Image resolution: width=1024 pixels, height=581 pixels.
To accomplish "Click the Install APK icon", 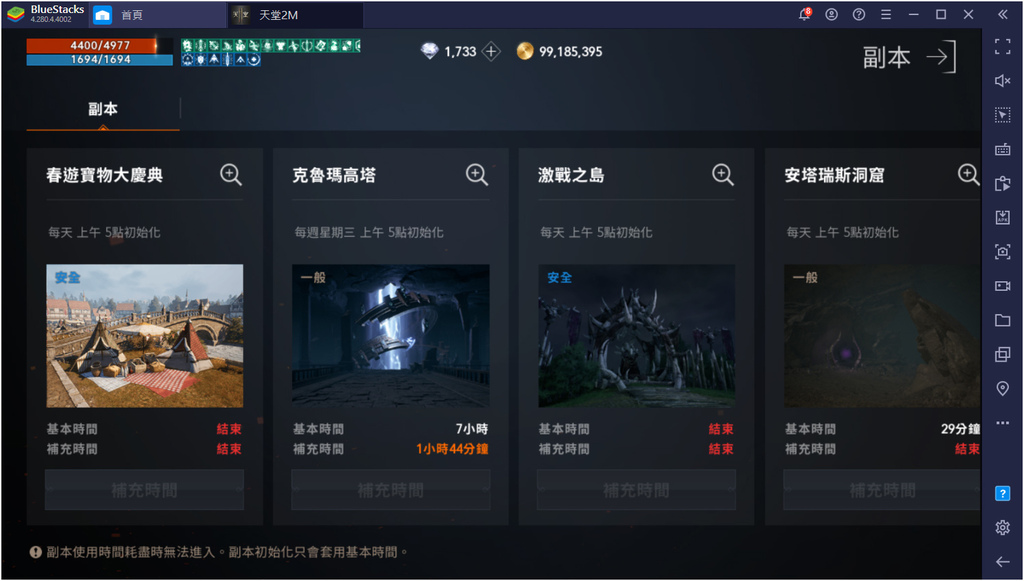I will [x=1002, y=217].
